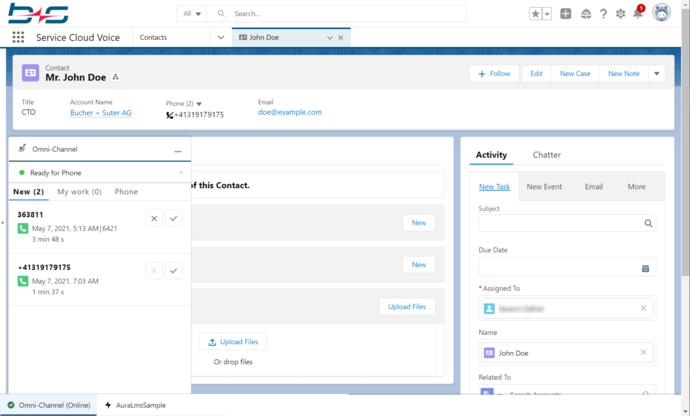Image resolution: width=690 pixels, height=416 pixels.
Task: Minimize the Omni-Channel panel
Action: 178,151
